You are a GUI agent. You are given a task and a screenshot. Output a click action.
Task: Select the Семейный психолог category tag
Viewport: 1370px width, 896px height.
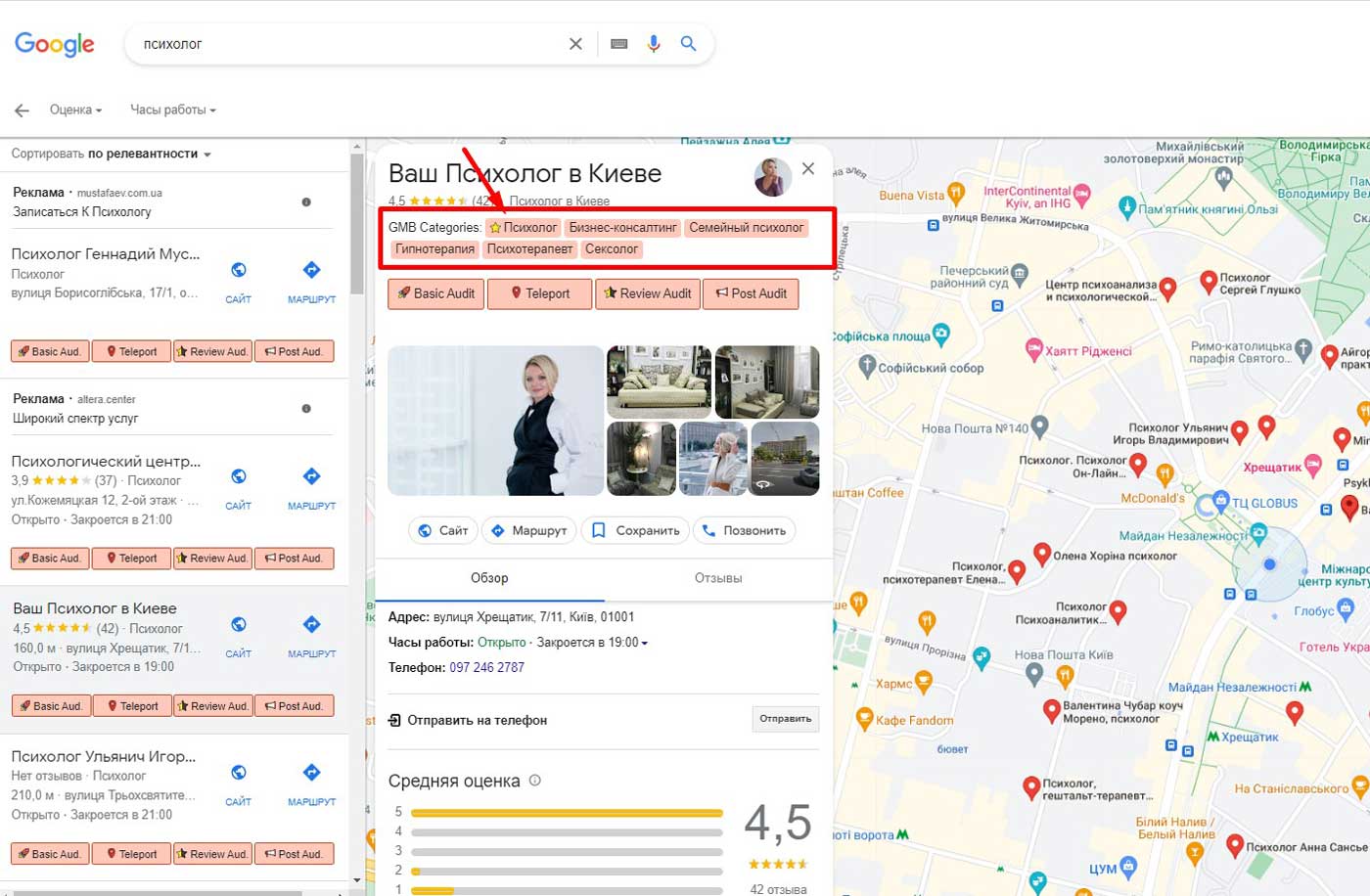tap(746, 228)
